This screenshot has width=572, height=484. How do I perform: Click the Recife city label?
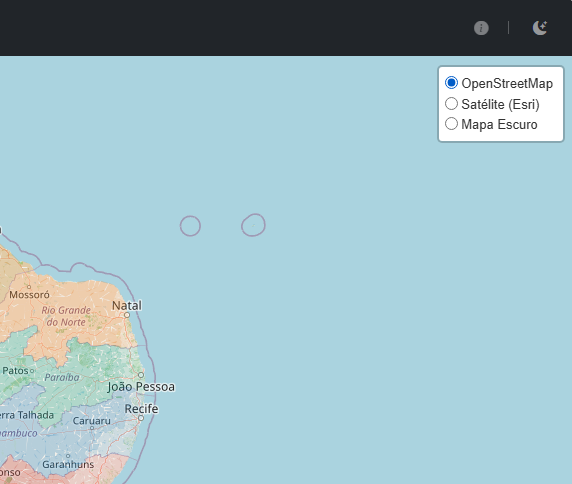(x=141, y=409)
